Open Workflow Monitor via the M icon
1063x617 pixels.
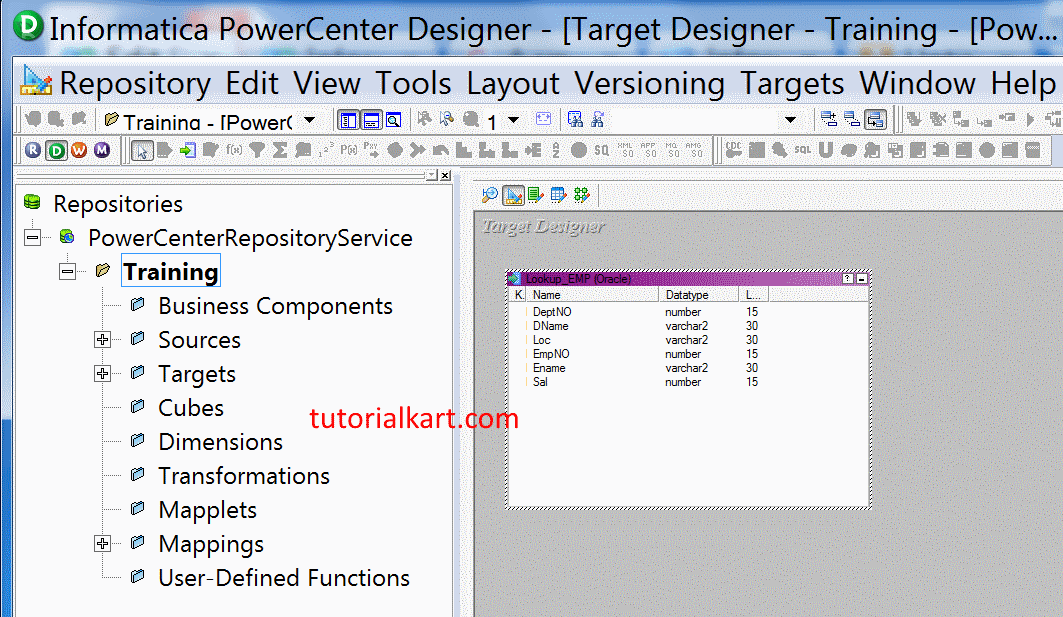102,151
